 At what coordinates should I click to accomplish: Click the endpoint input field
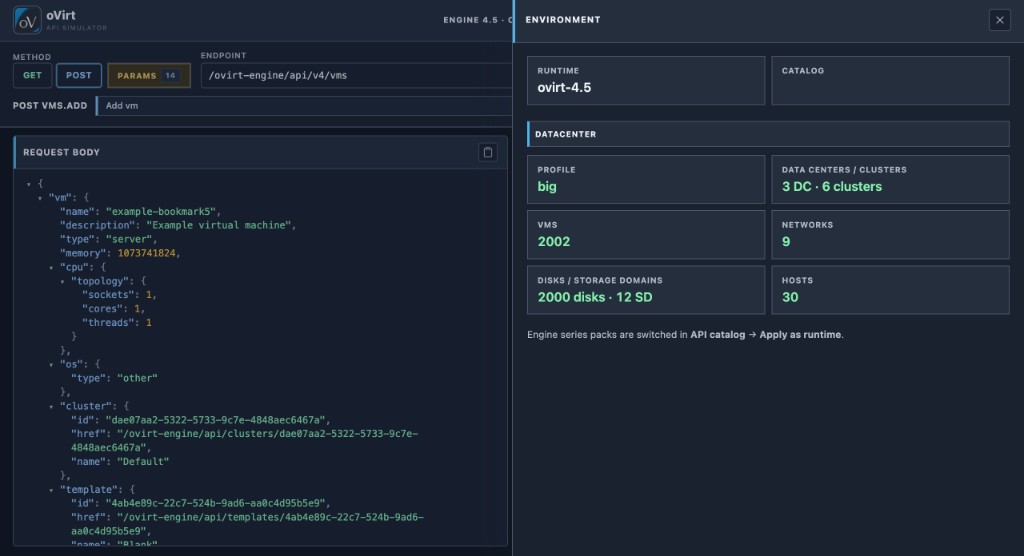pos(357,75)
